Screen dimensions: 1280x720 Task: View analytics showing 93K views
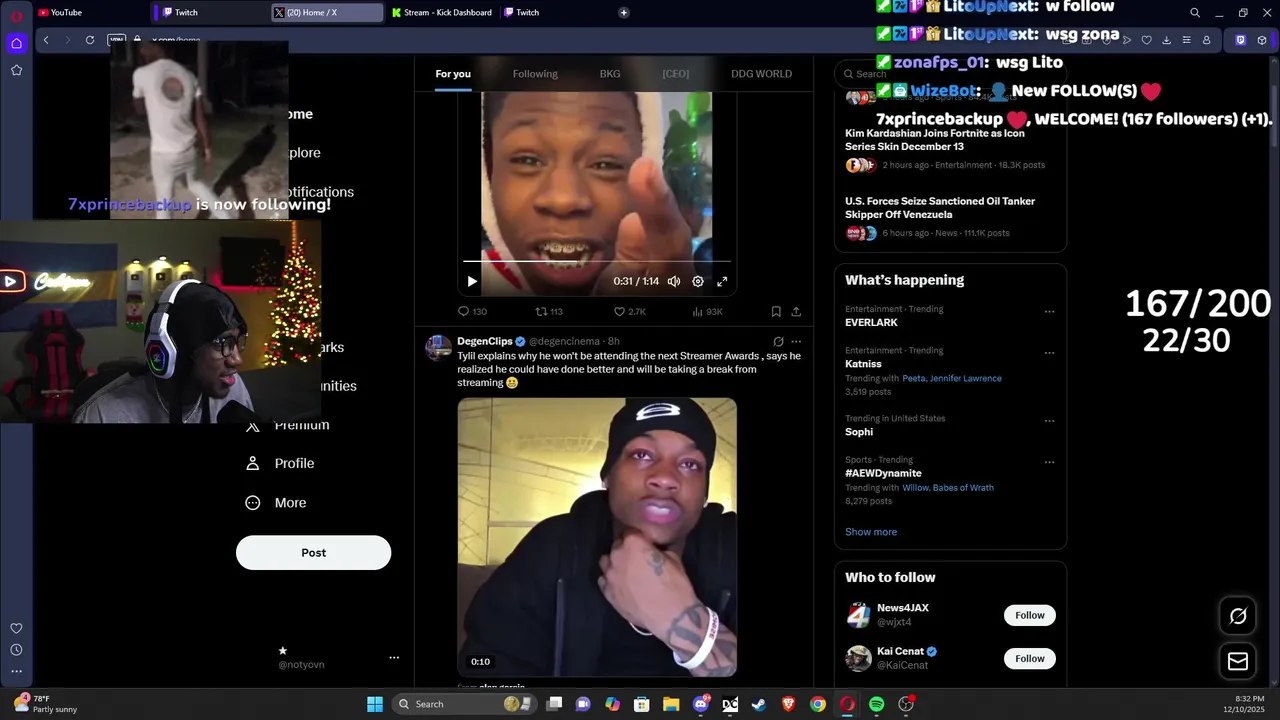click(x=708, y=311)
